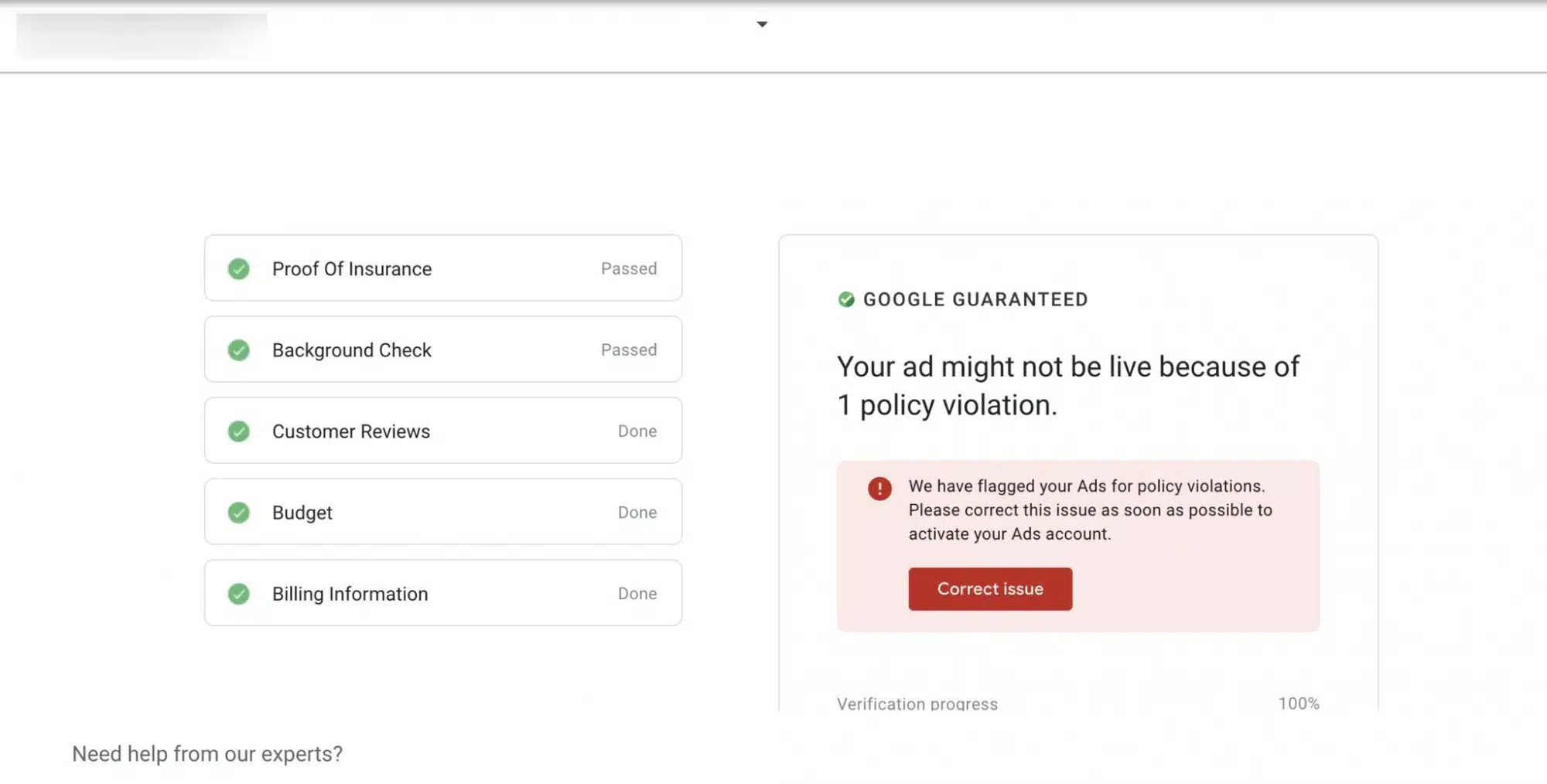Click the red exclamation warning icon

coord(879,488)
